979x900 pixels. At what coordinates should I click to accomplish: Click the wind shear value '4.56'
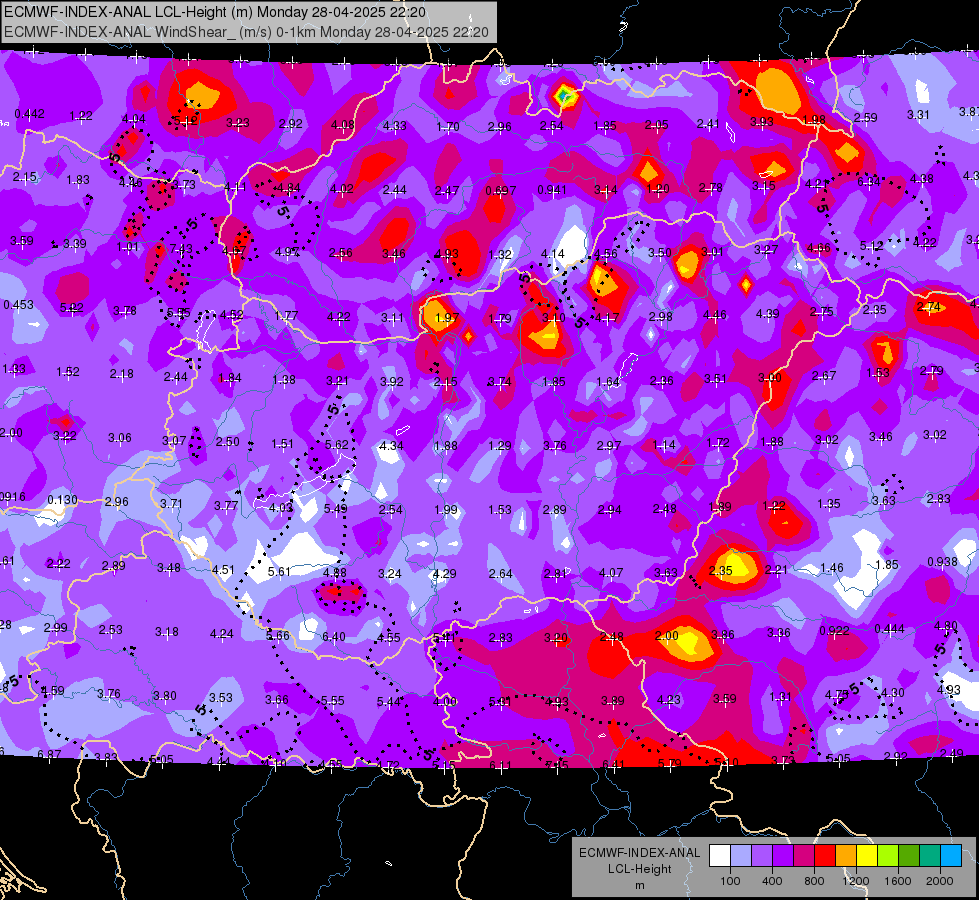point(606,254)
